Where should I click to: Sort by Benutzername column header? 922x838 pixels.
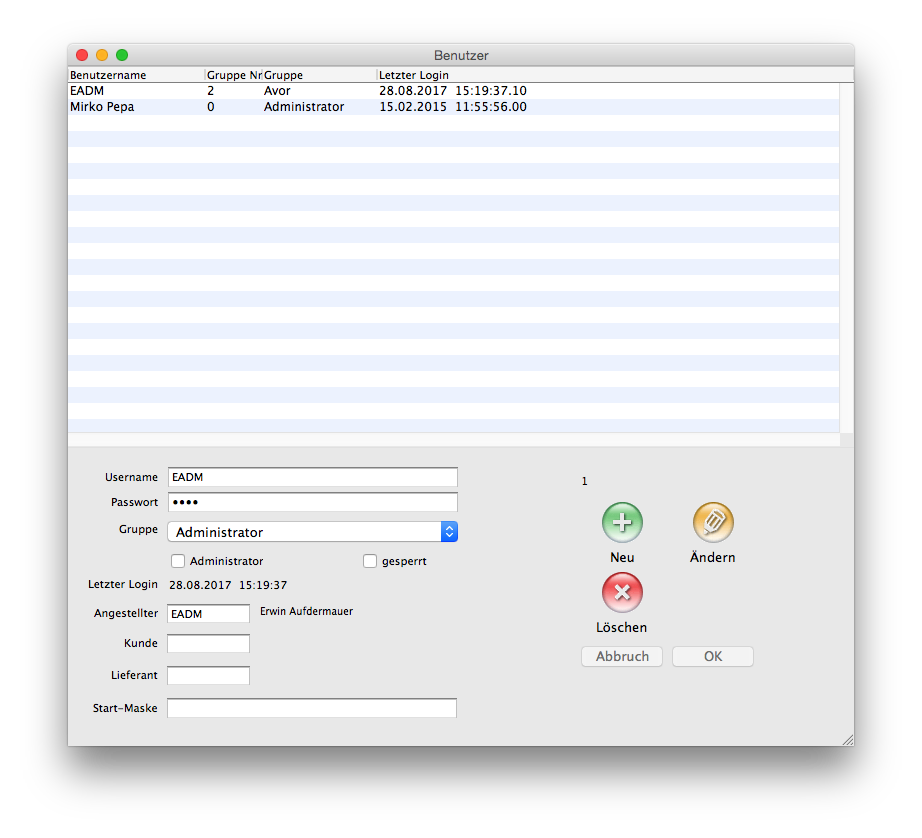[135, 75]
